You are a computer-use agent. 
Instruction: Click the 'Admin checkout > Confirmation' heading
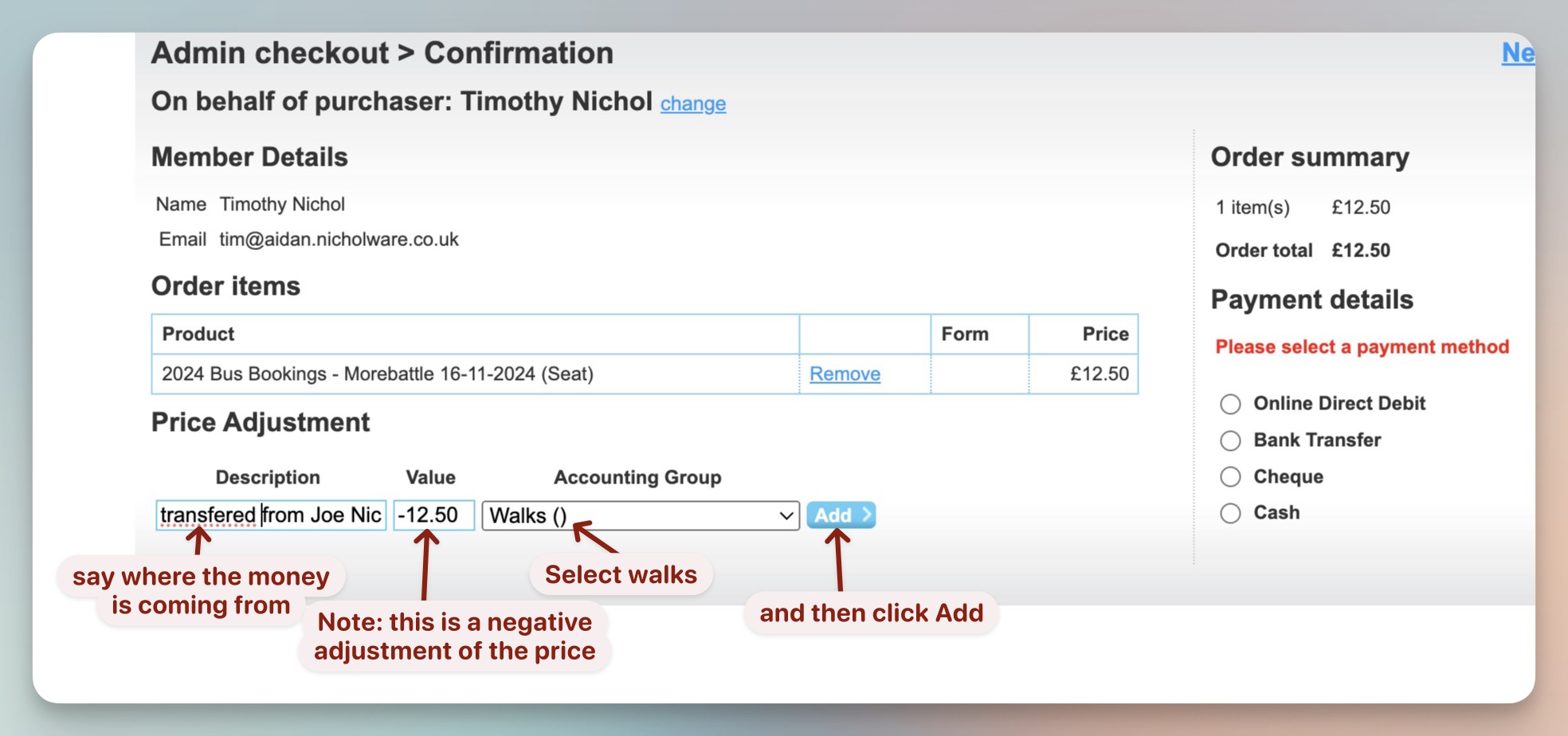point(382,53)
